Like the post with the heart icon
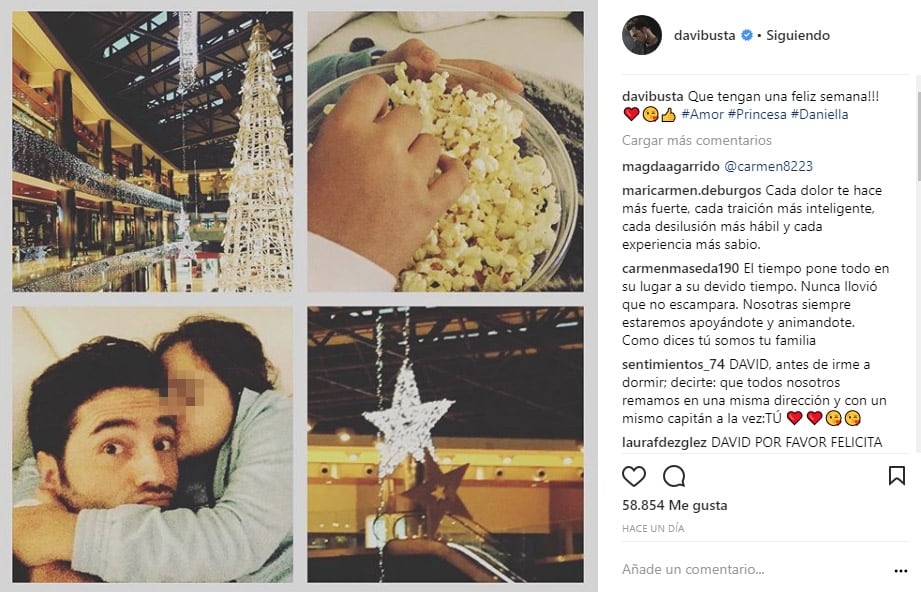This screenshot has width=921, height=592. (634, 476)
